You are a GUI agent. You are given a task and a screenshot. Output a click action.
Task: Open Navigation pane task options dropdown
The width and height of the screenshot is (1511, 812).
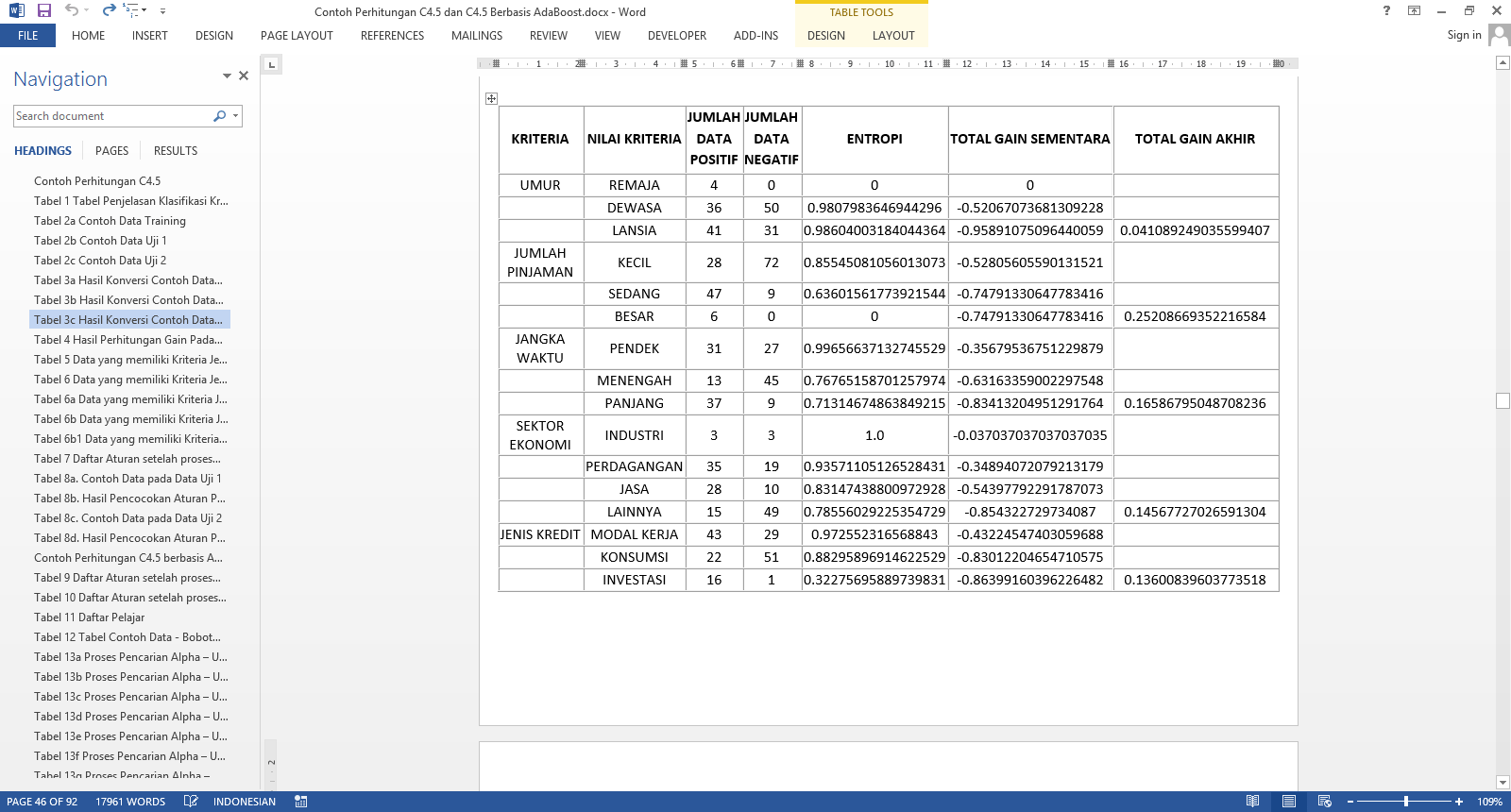pos(227,76)
